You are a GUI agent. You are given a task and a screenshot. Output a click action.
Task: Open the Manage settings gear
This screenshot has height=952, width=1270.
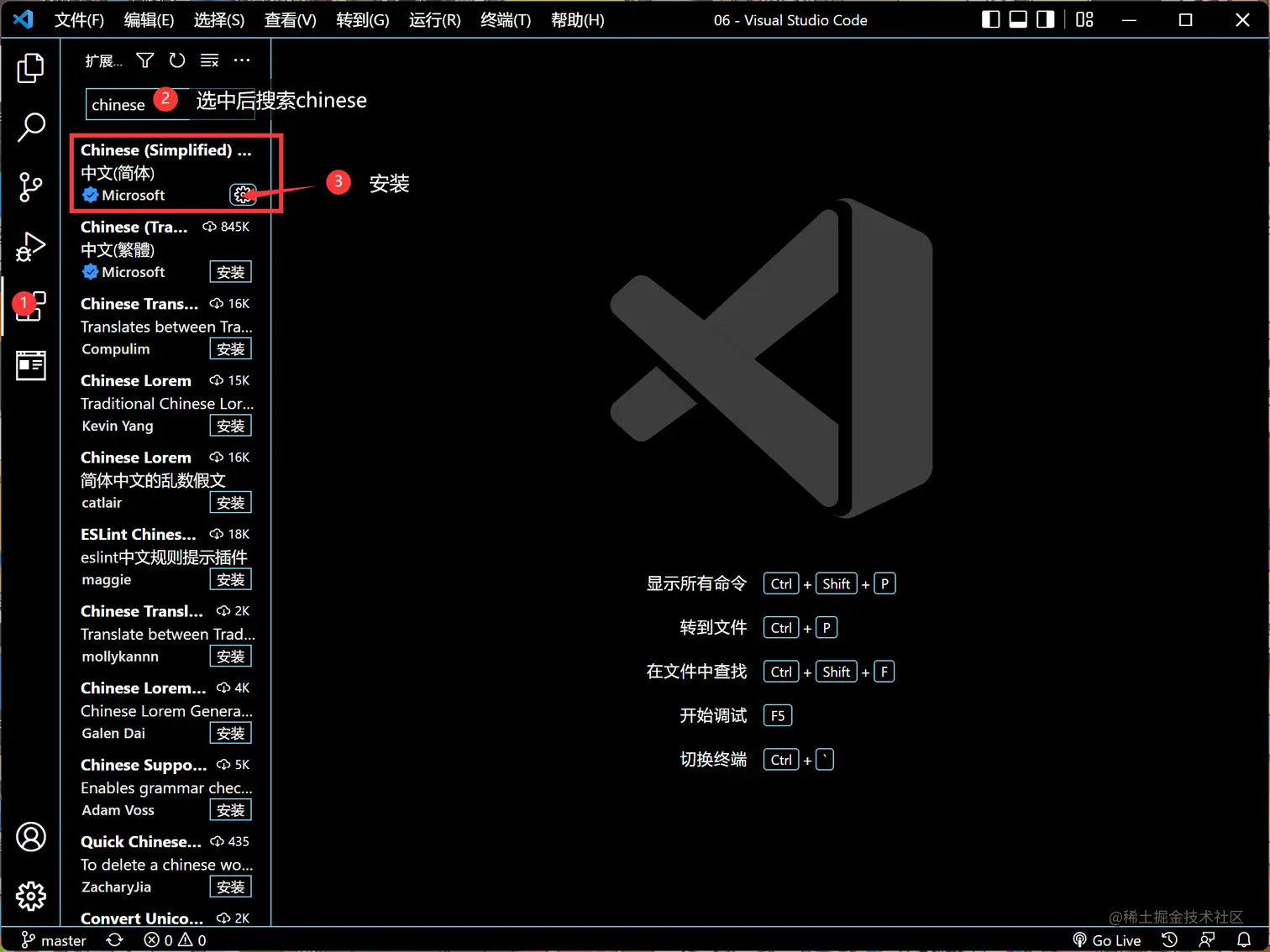tap(31, 897)
